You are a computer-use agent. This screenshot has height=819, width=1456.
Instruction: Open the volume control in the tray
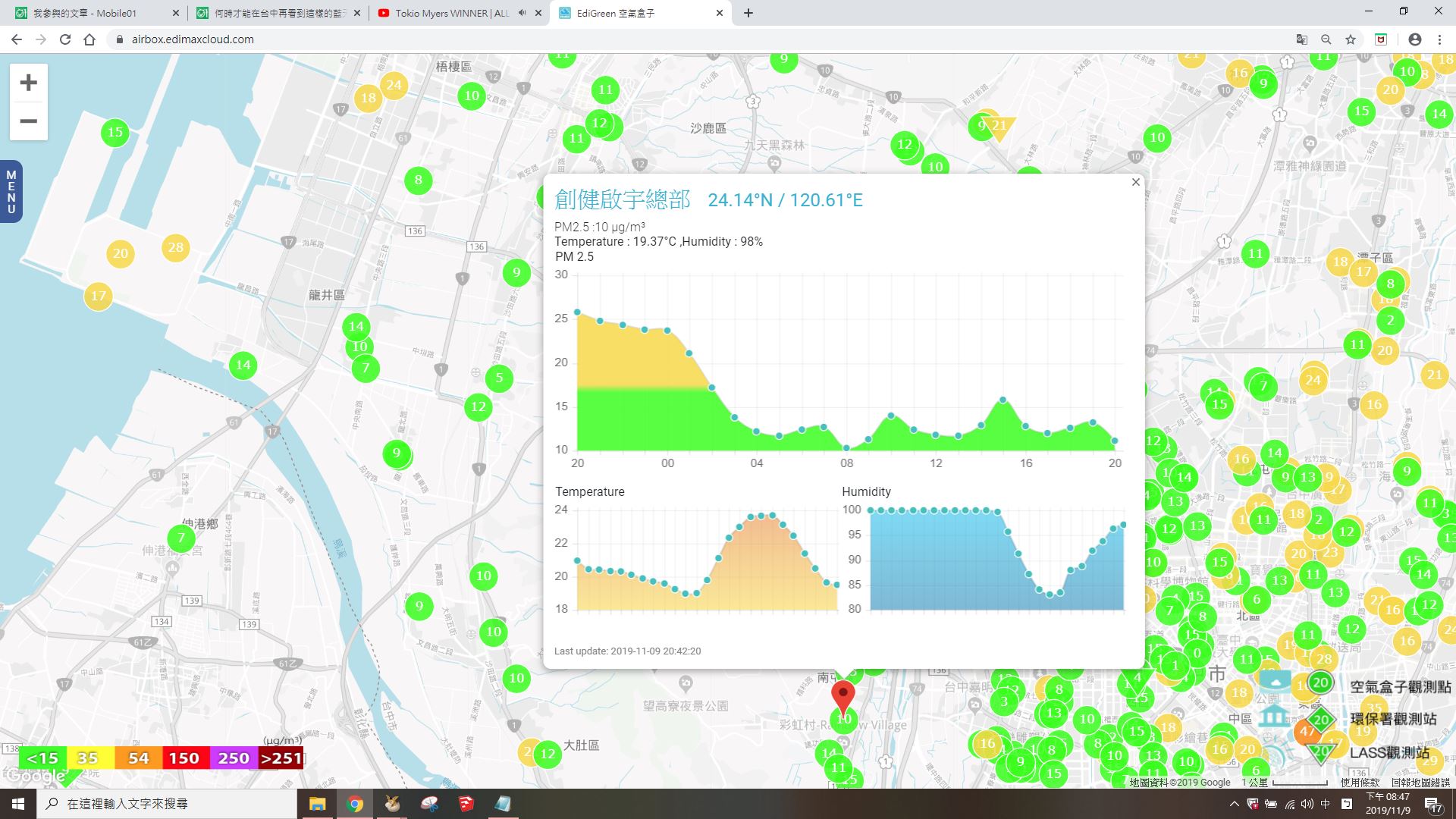coord(1307,804)
